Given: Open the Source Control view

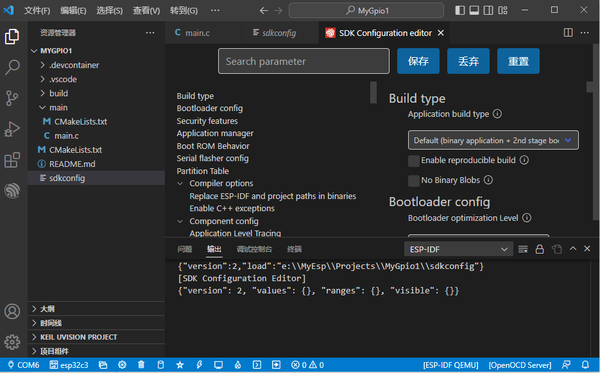Looking at the screenshot, I should (x=12, y=98).
